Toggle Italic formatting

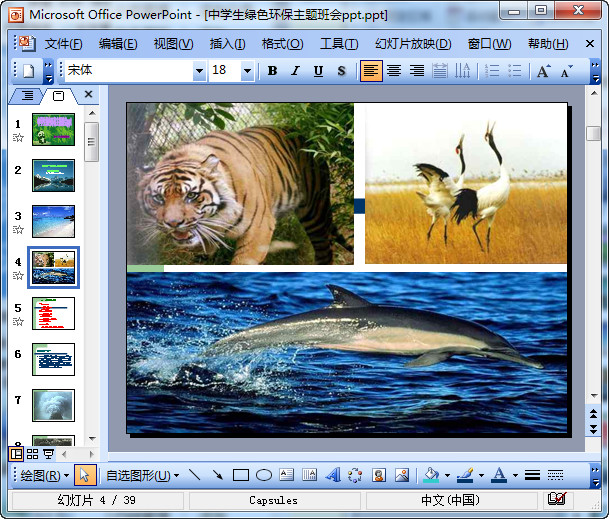(295, 71)
